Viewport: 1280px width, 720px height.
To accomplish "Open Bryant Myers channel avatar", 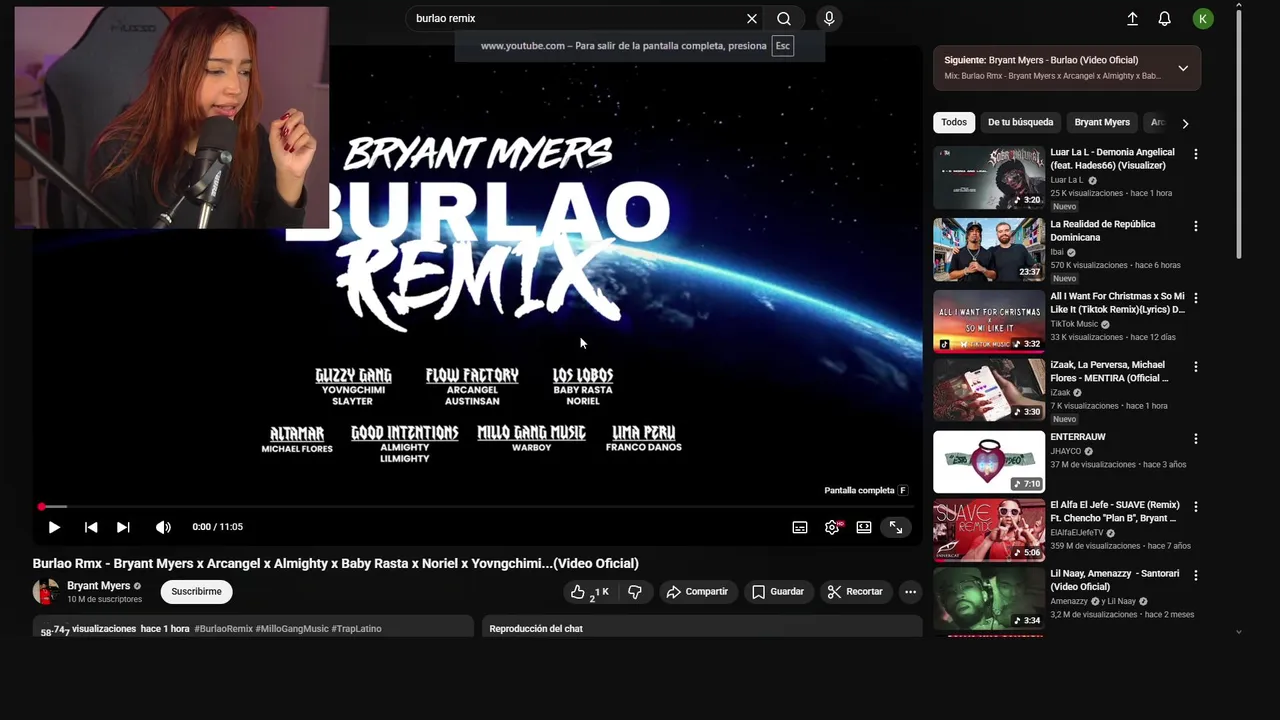I will (x=46, y=592).
